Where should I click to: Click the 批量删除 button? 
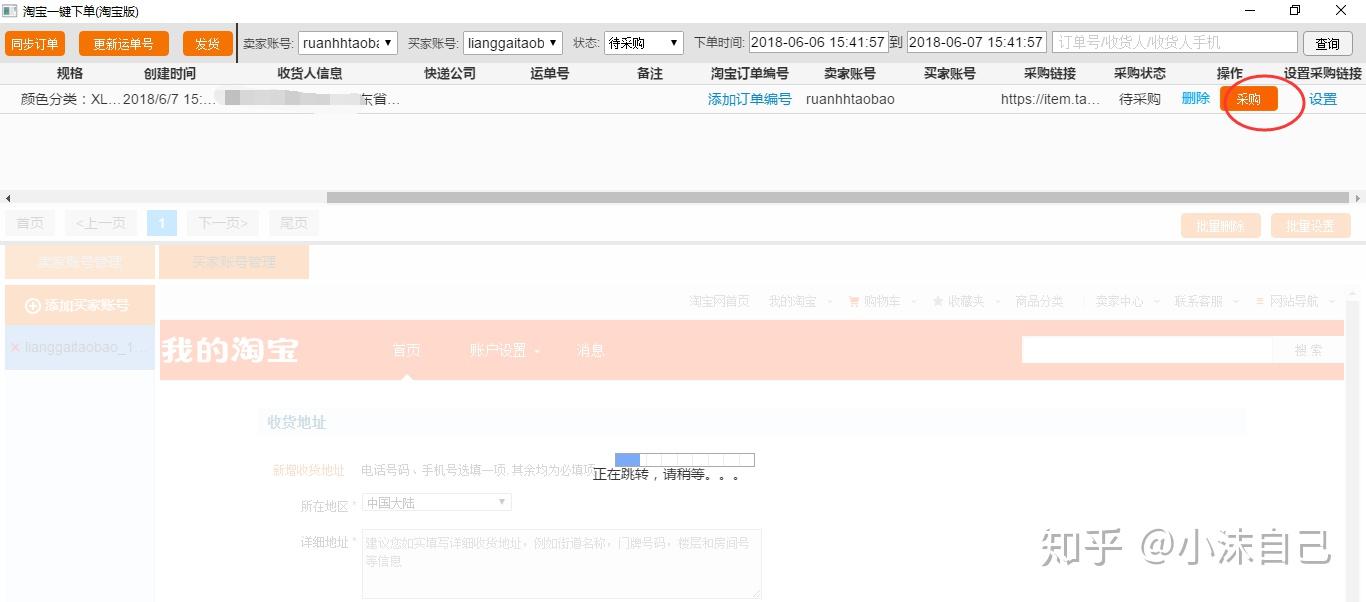[x=1220, y=226]
